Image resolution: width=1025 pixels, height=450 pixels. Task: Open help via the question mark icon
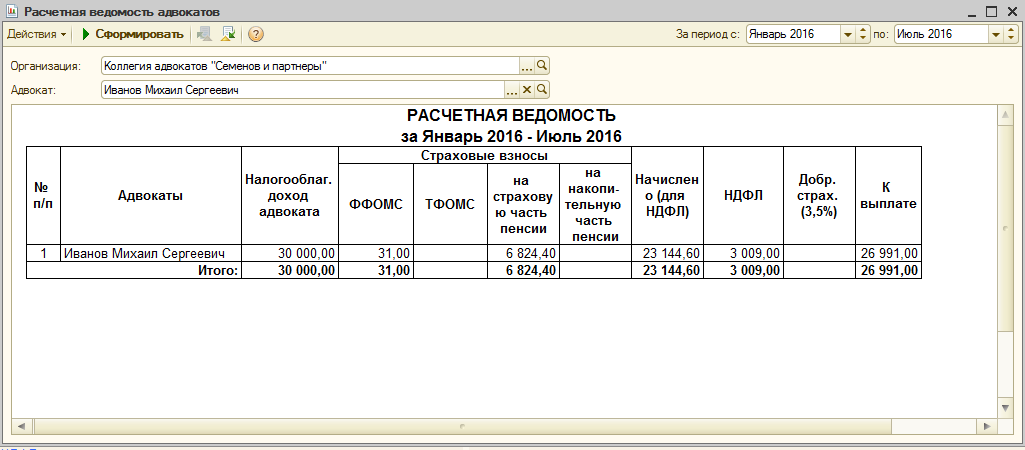point(256,34)
